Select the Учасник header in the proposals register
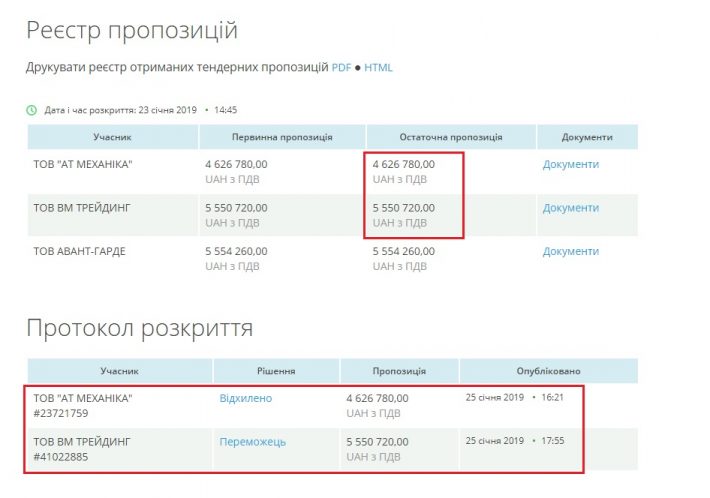The height and width of the screenshot is (498, 710). pyautogui.click(x=112, y=137)
